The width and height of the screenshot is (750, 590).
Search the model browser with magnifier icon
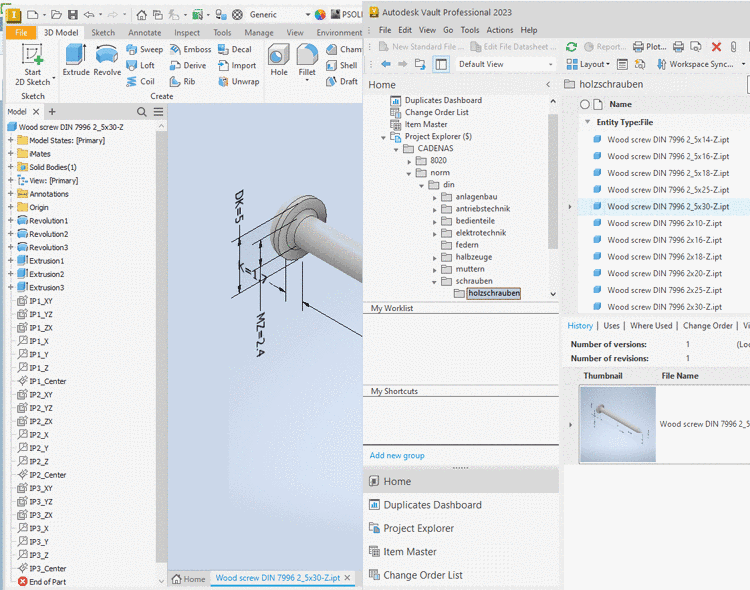142,112
